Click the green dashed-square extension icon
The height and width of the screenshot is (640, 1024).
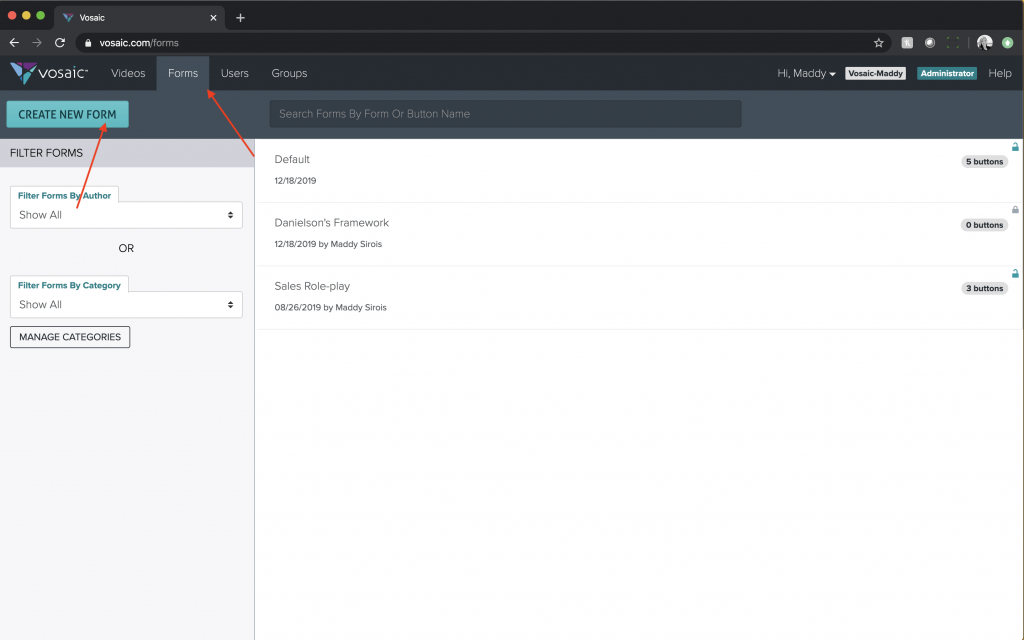point(952,43)
